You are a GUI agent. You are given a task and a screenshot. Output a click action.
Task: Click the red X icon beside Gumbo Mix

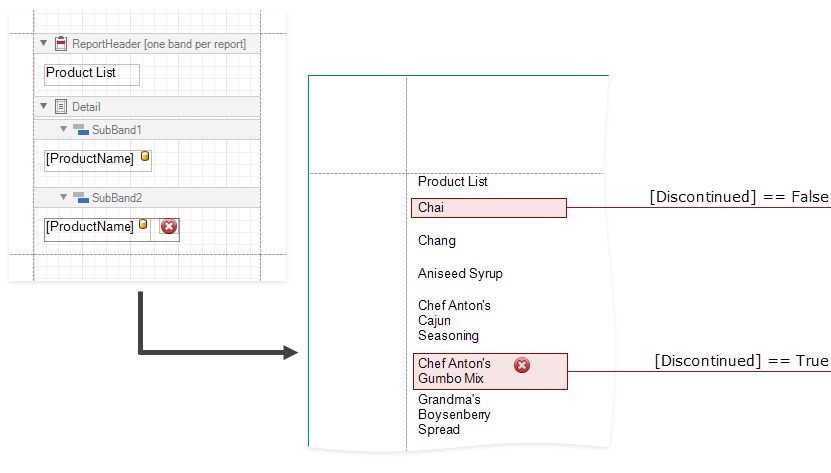521,365
